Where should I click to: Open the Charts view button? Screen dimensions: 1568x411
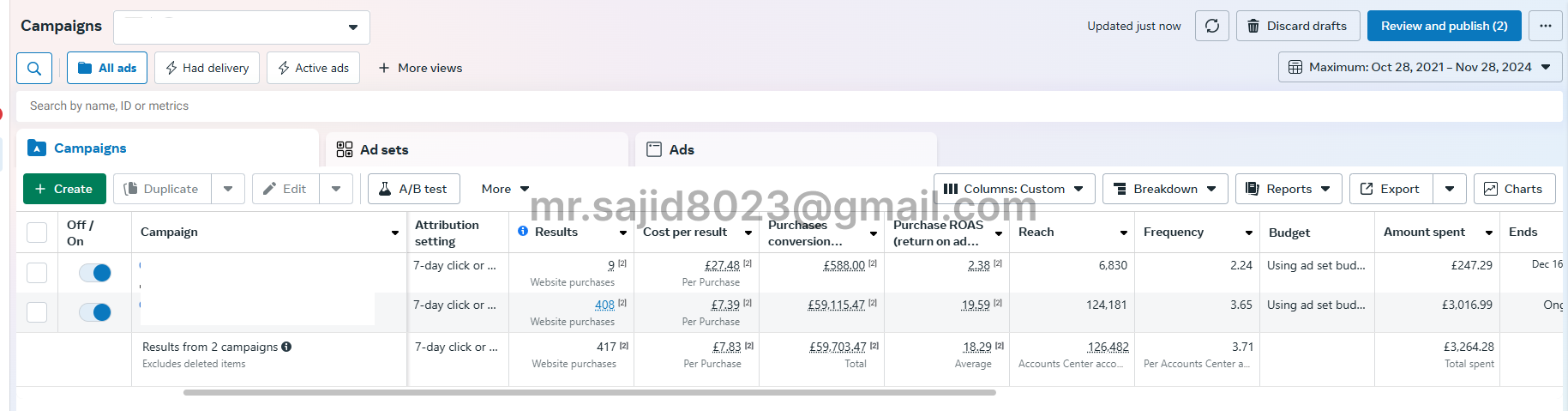click(x=1514, y=189)
